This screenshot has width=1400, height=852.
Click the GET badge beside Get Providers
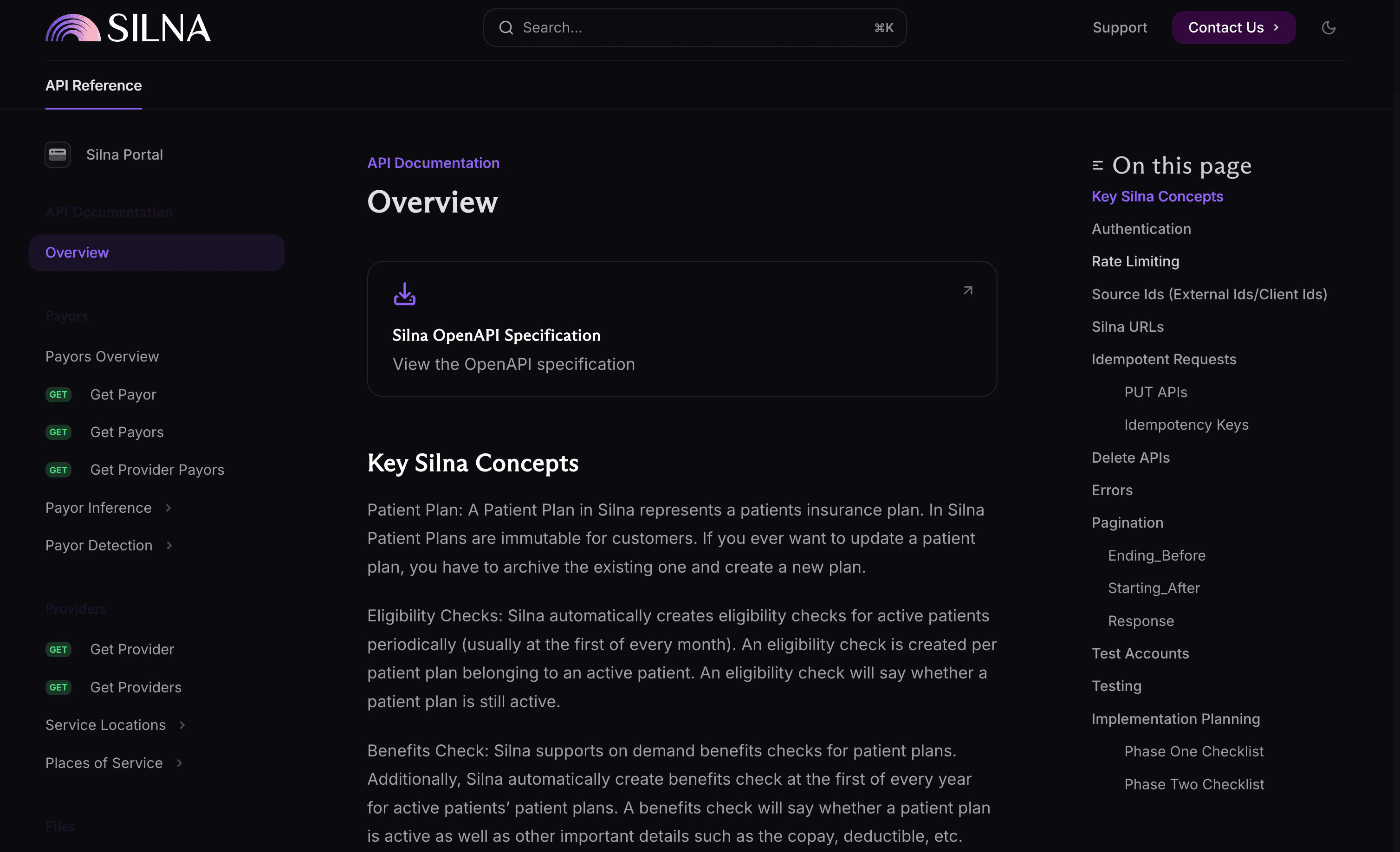tap(58, 687)
